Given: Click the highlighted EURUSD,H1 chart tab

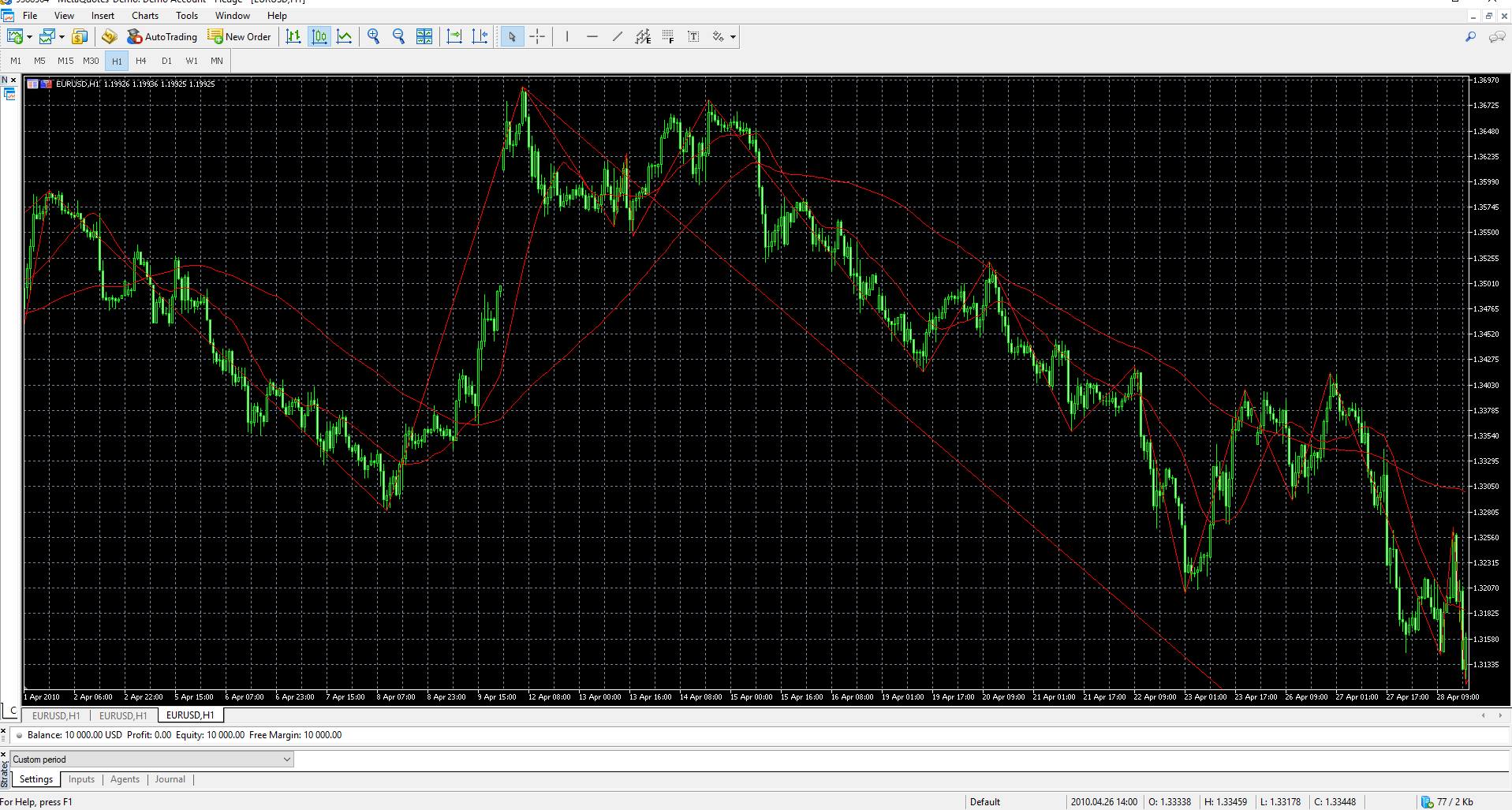Looking at the screenshot, I should [x=190, y=715].
